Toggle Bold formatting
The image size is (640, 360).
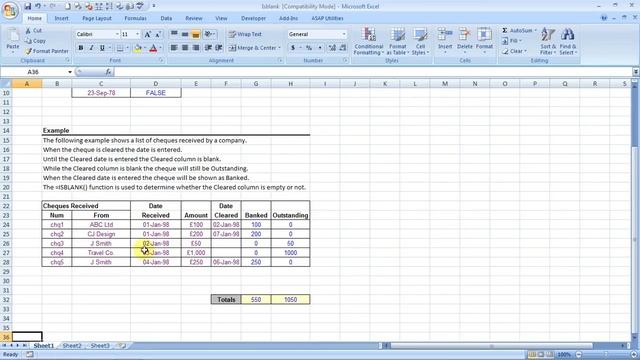click(81, 48)
